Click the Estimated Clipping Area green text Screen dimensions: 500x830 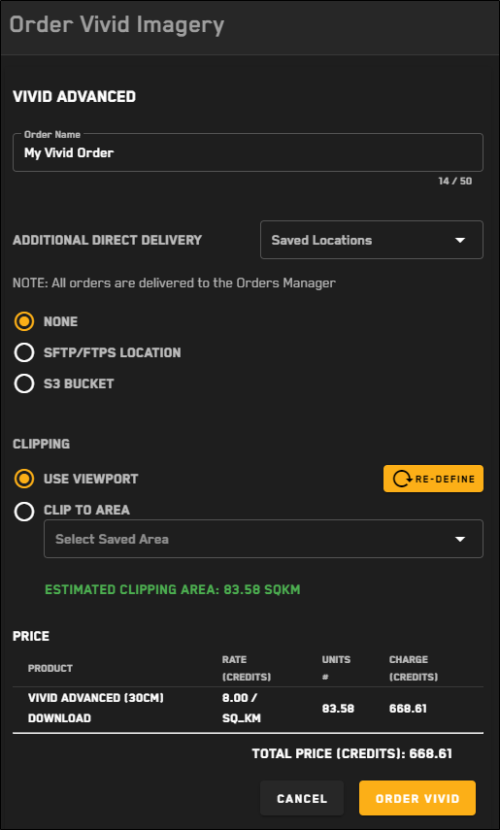(x=172, y=590)
